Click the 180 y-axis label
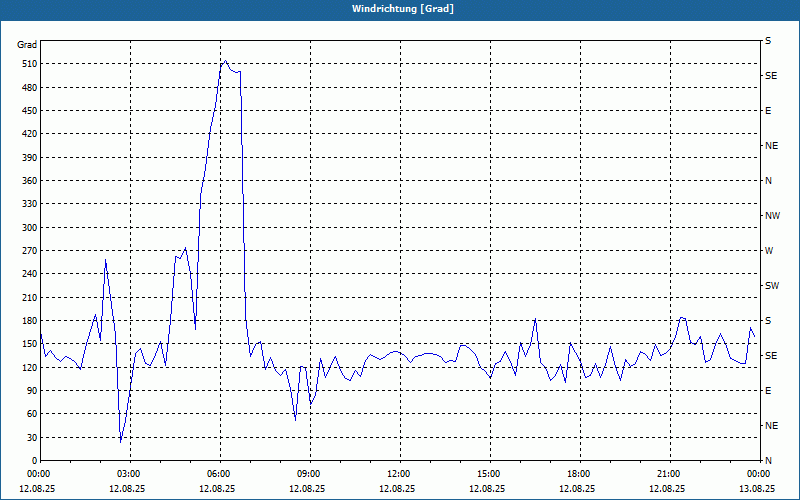Image resolution: width=800 pixels, height=500 pixels. (x=30, y=321)
